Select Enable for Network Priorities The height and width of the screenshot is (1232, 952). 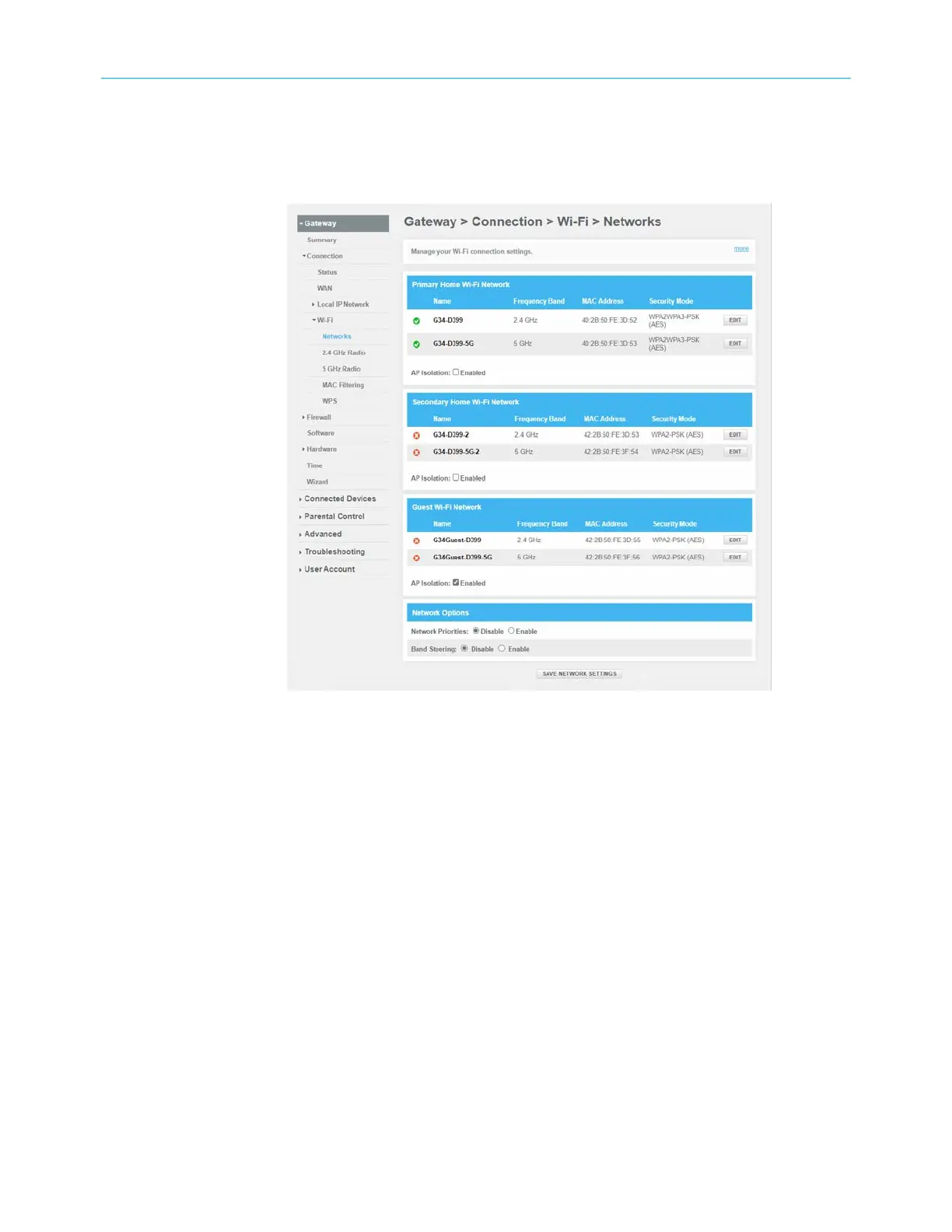511,631
